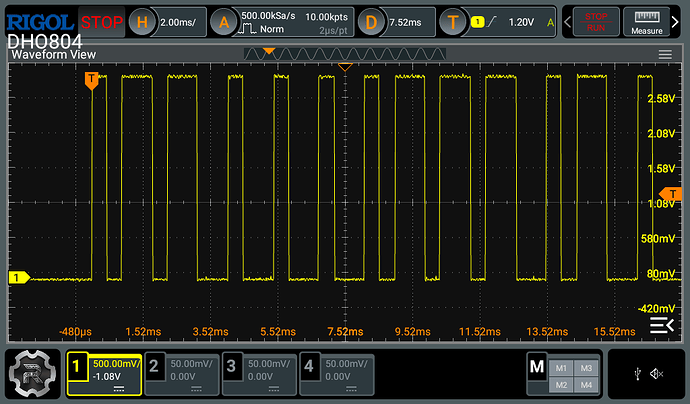Enable math channel M1
This screenshot has height=404, width=690.
coord(561,368)
